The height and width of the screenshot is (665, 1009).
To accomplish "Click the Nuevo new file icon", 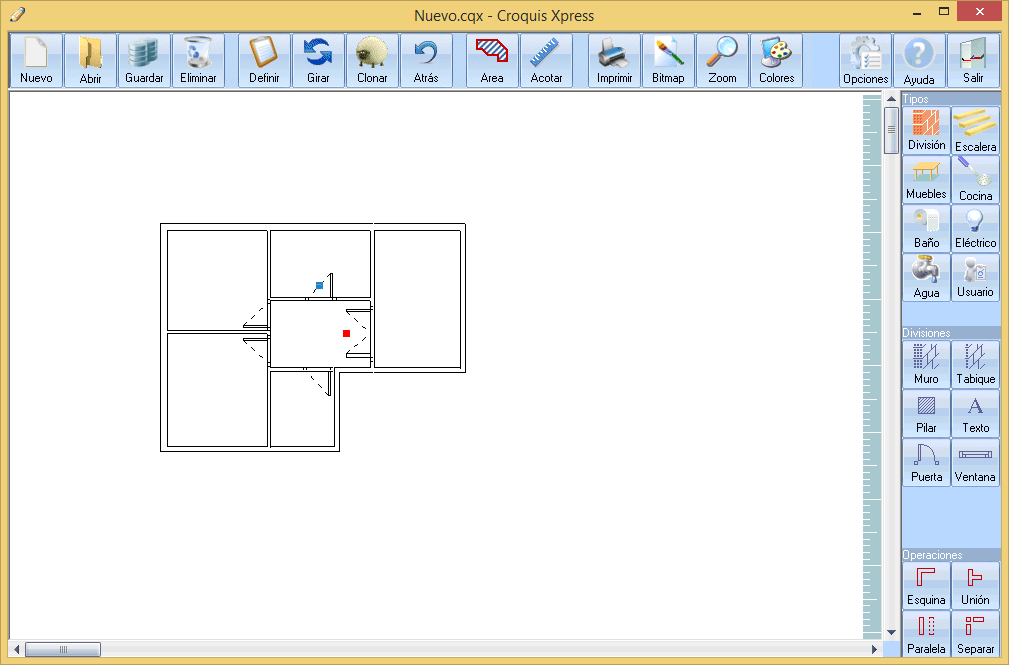I will coord(36,61).
